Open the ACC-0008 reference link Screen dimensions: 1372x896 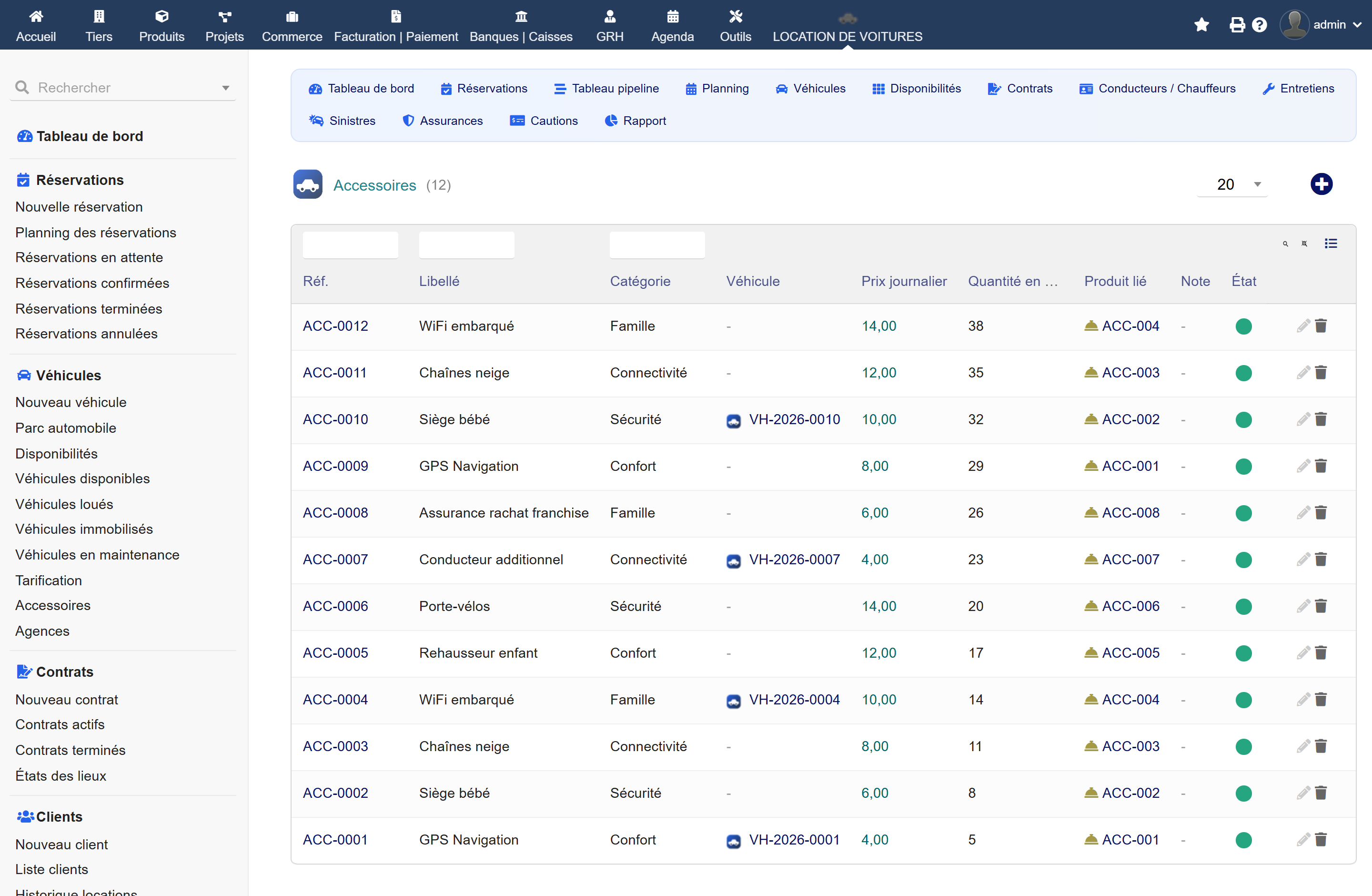click(335, 512)
